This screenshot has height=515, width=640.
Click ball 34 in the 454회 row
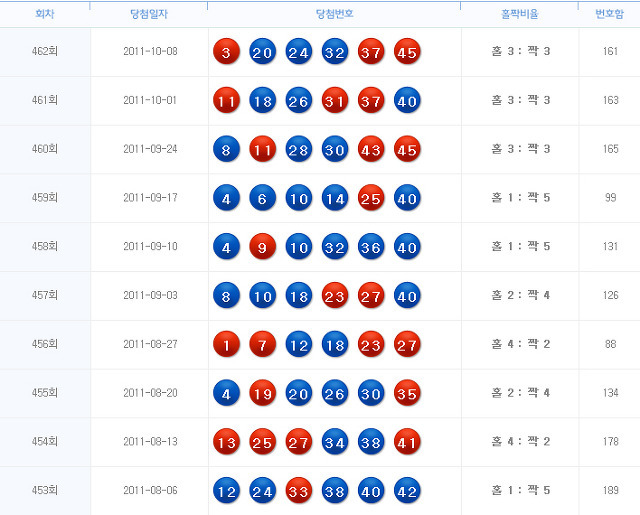(335, 442)
